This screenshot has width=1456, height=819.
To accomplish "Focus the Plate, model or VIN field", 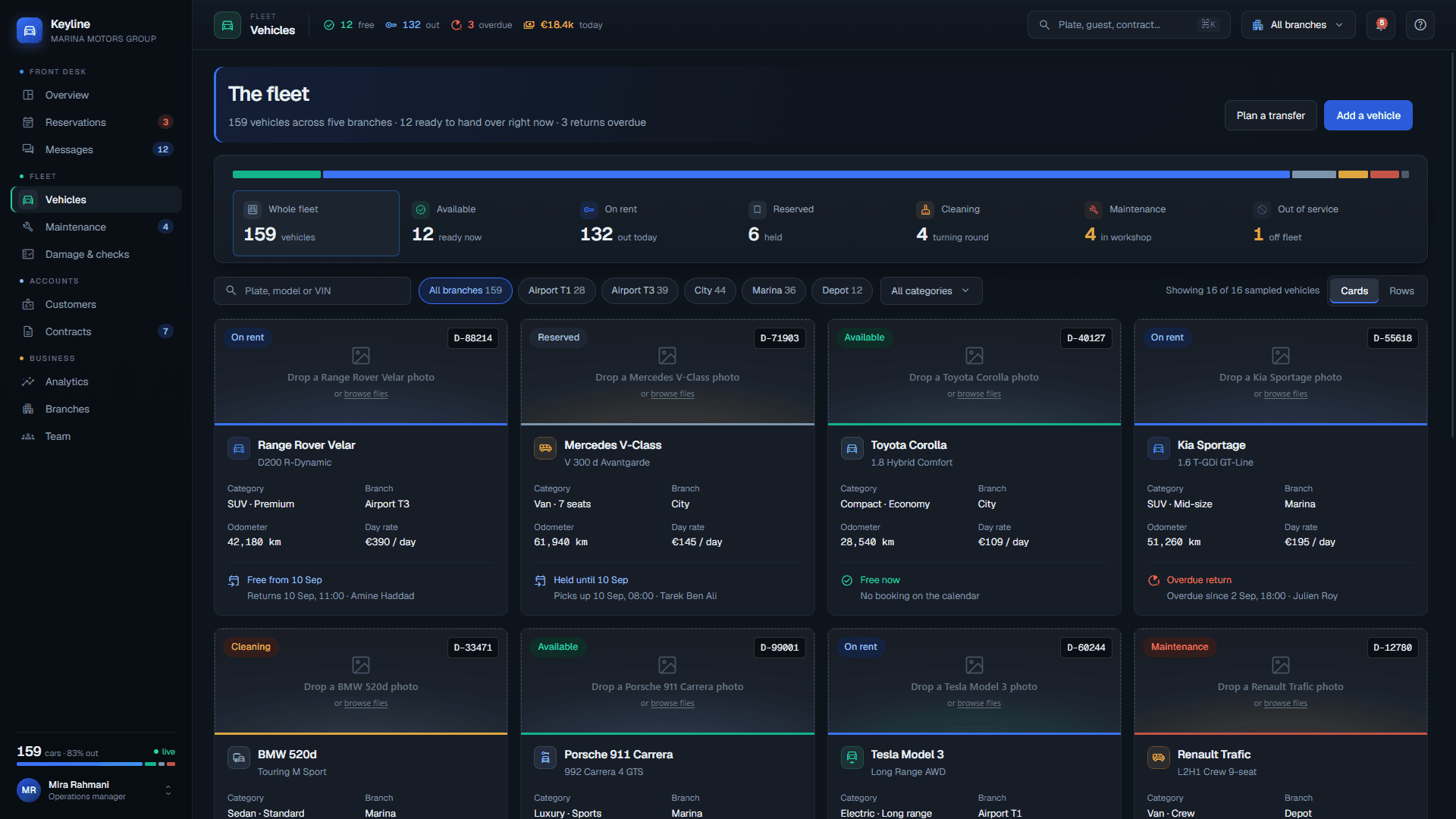I will click(312, 290).
